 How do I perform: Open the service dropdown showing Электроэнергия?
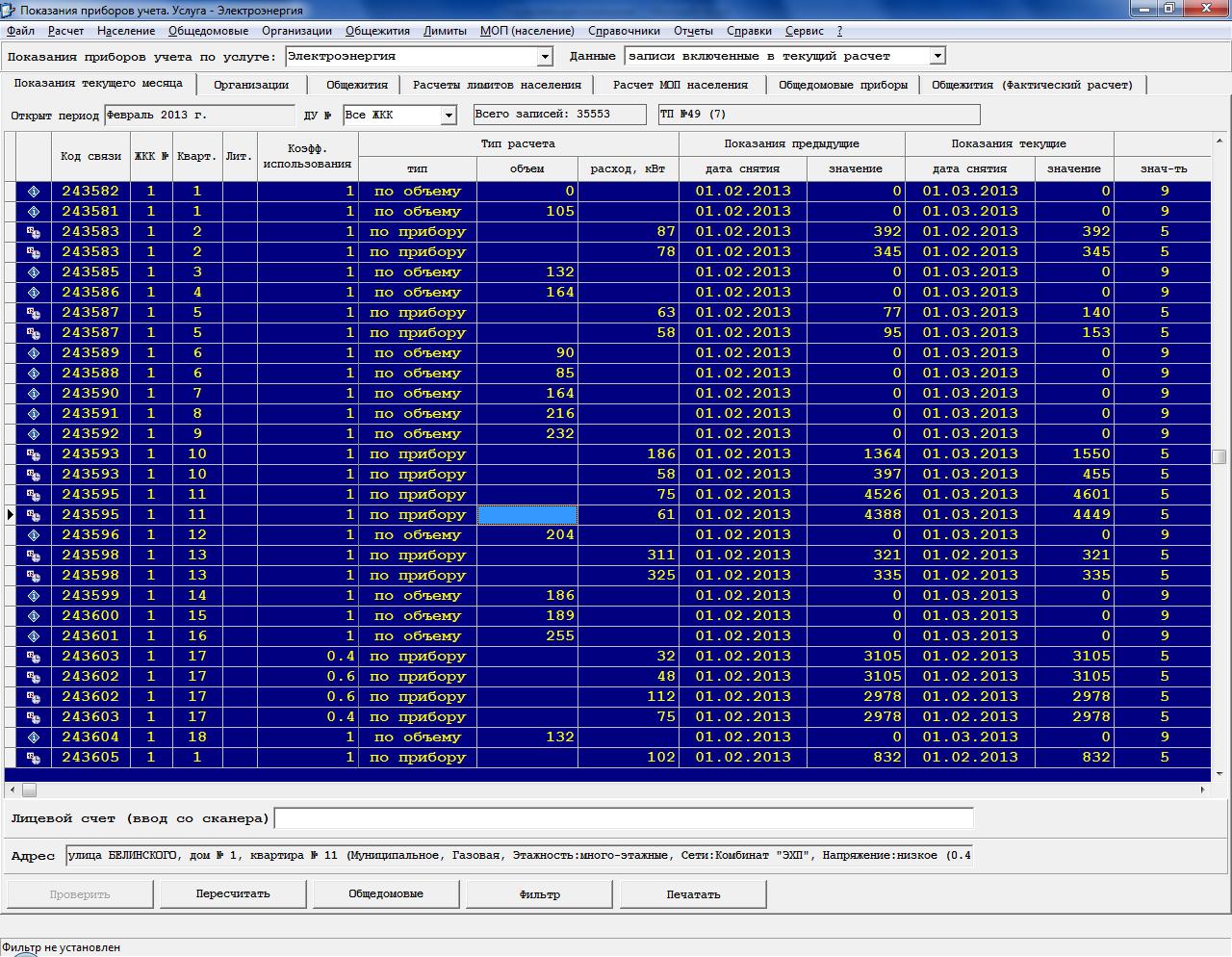545,57
